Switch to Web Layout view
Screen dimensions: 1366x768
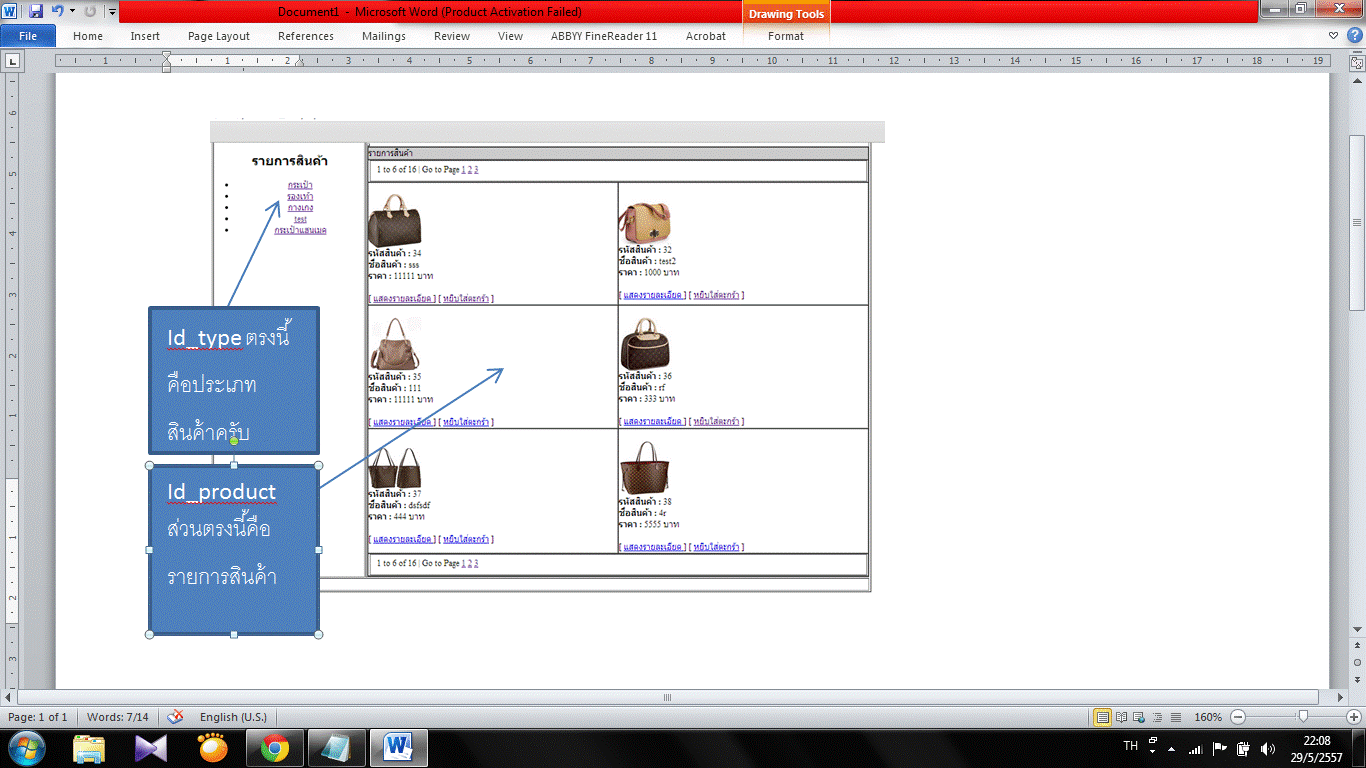tap(1140, 717)
